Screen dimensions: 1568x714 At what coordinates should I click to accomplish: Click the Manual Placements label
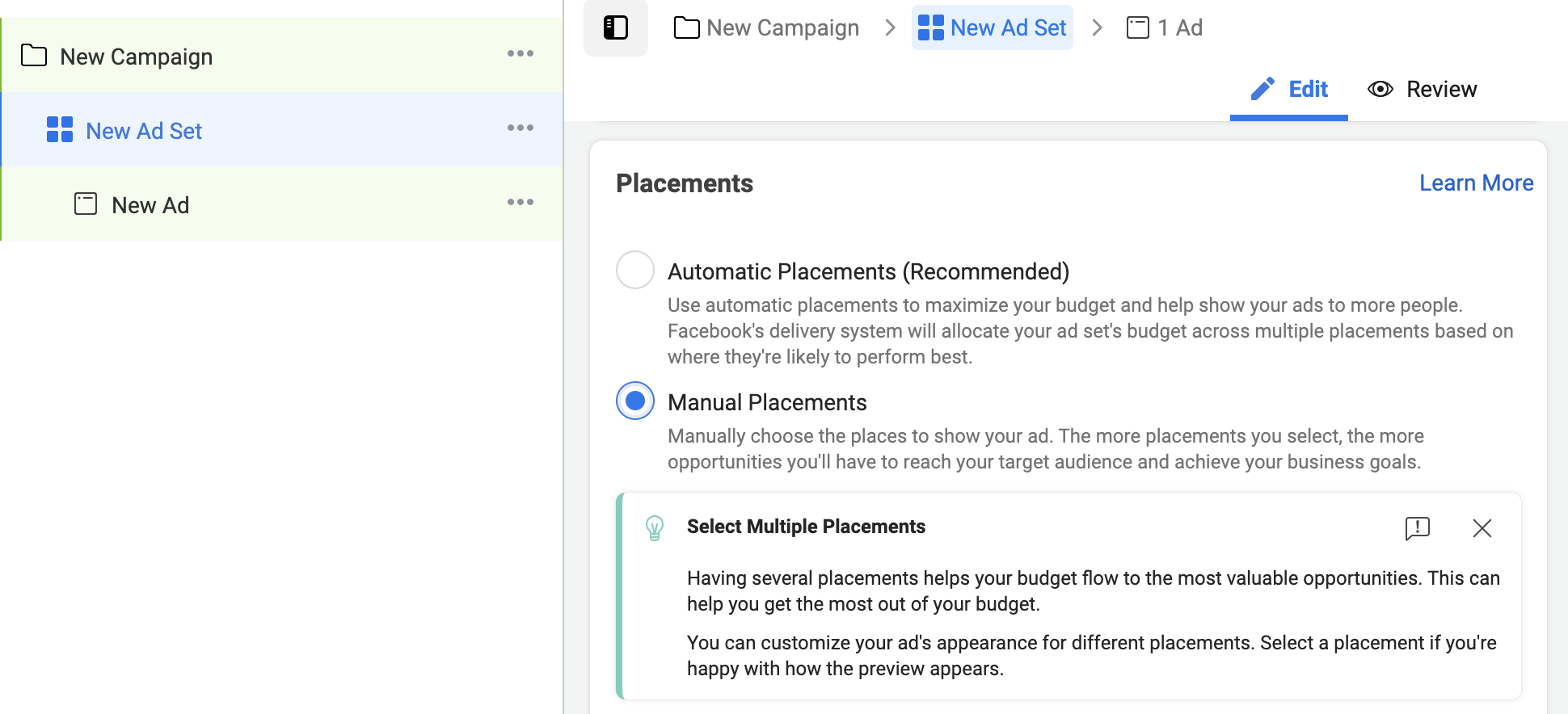point(767,402)
